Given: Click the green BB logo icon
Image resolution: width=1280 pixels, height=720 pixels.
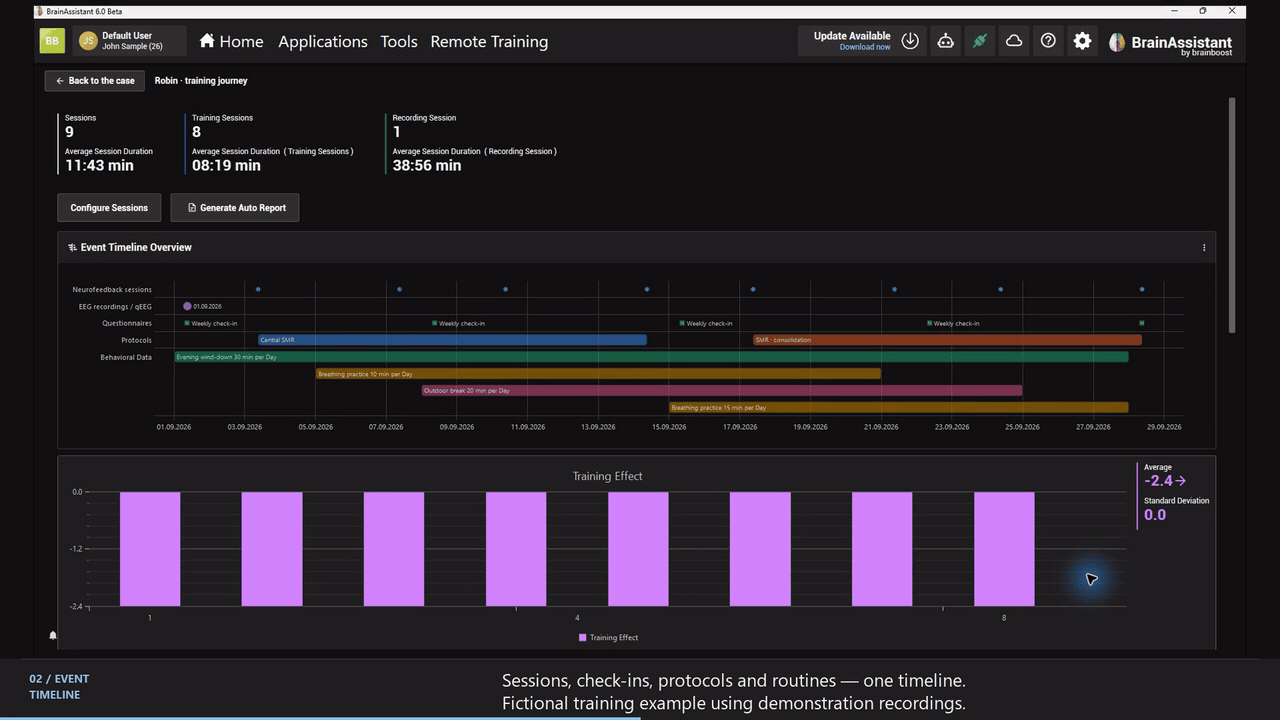Looking at the screenshot, I should coord(52,41).
